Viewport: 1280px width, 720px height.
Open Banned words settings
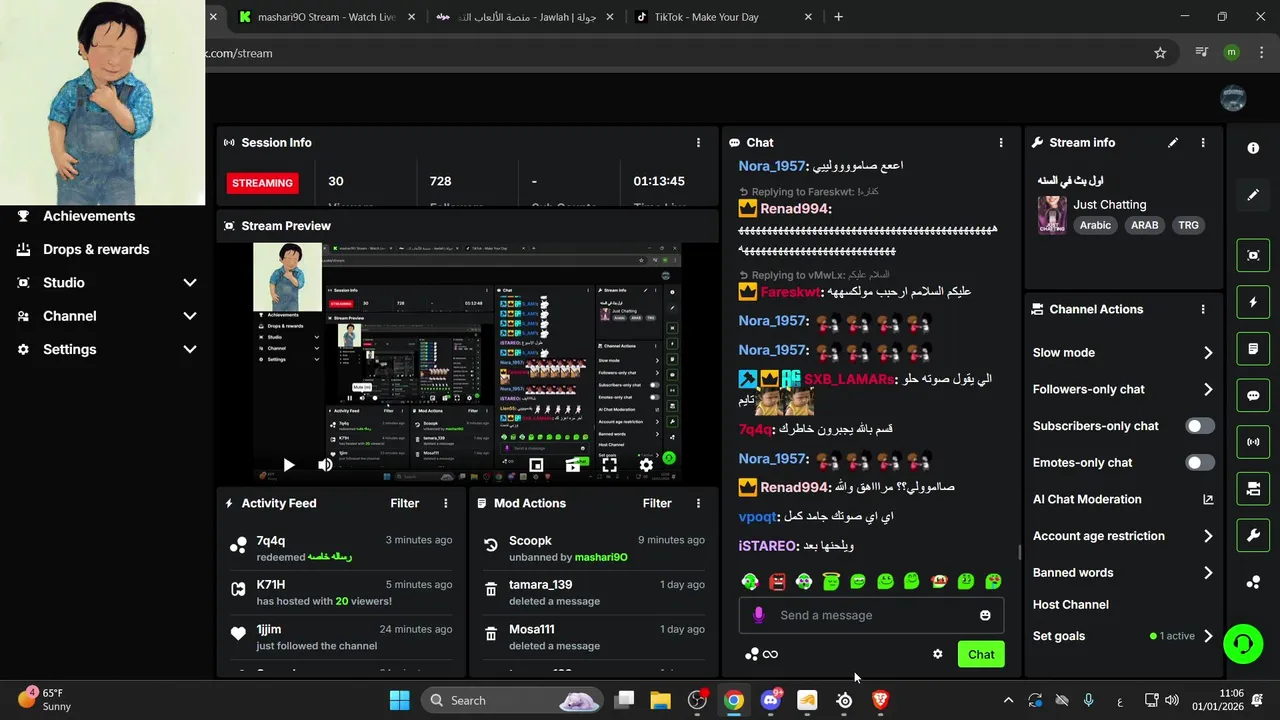click(1123, 573)
